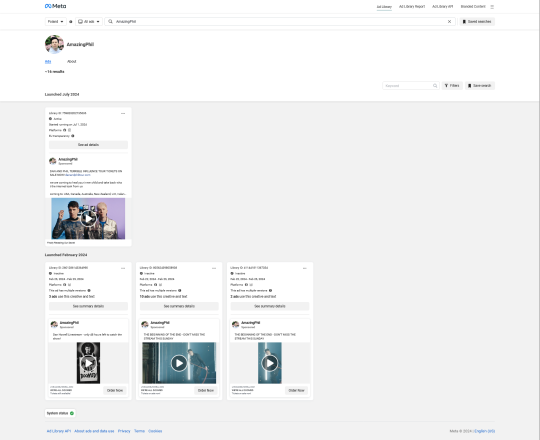Viewport: 540px width, 440px height.
Task: Clear the AmazingPhil search with X icon
Action: [449, 22]
